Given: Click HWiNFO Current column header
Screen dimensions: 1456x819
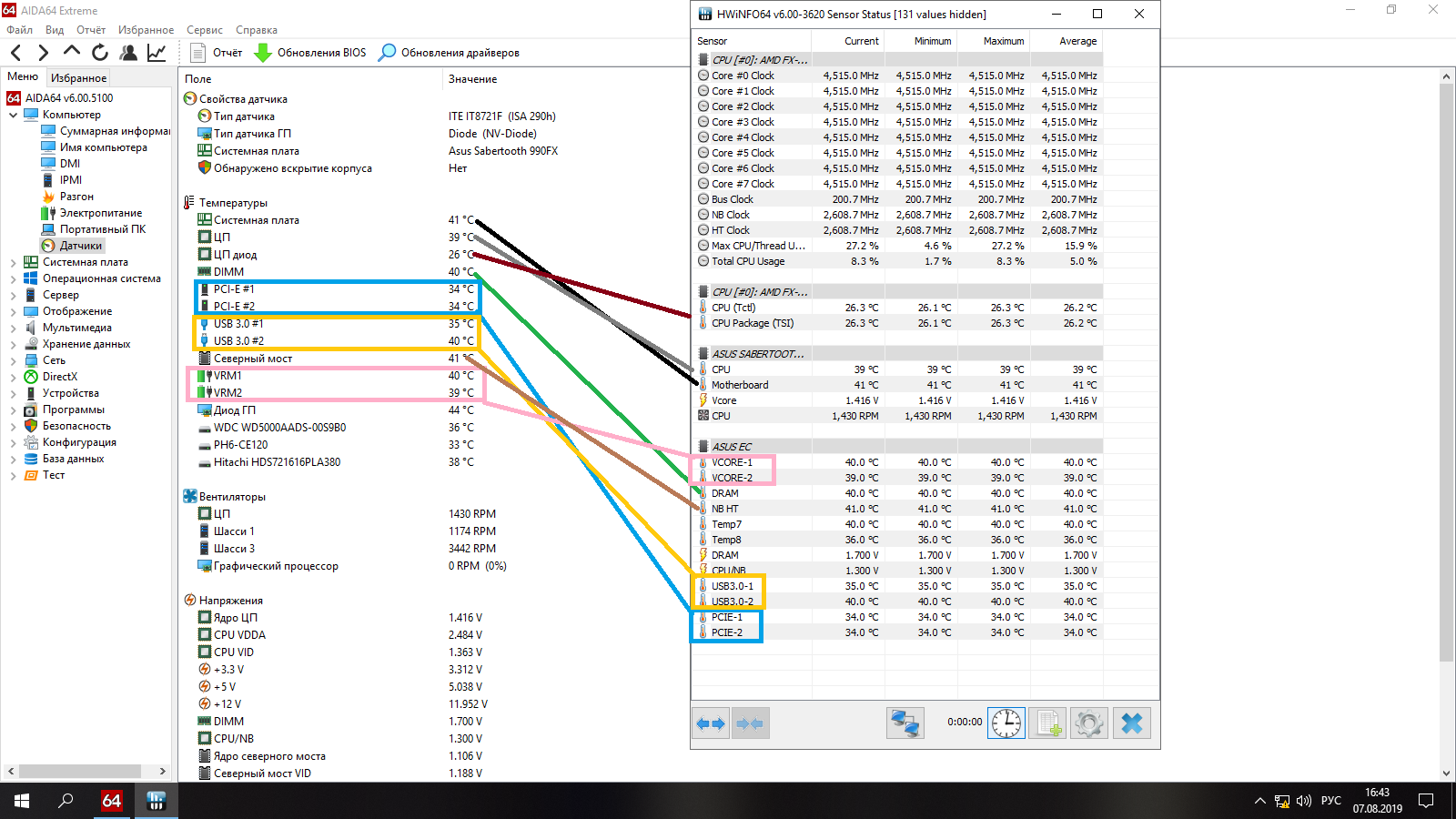Looking at the screenshot, I should [x=847, y=41].
